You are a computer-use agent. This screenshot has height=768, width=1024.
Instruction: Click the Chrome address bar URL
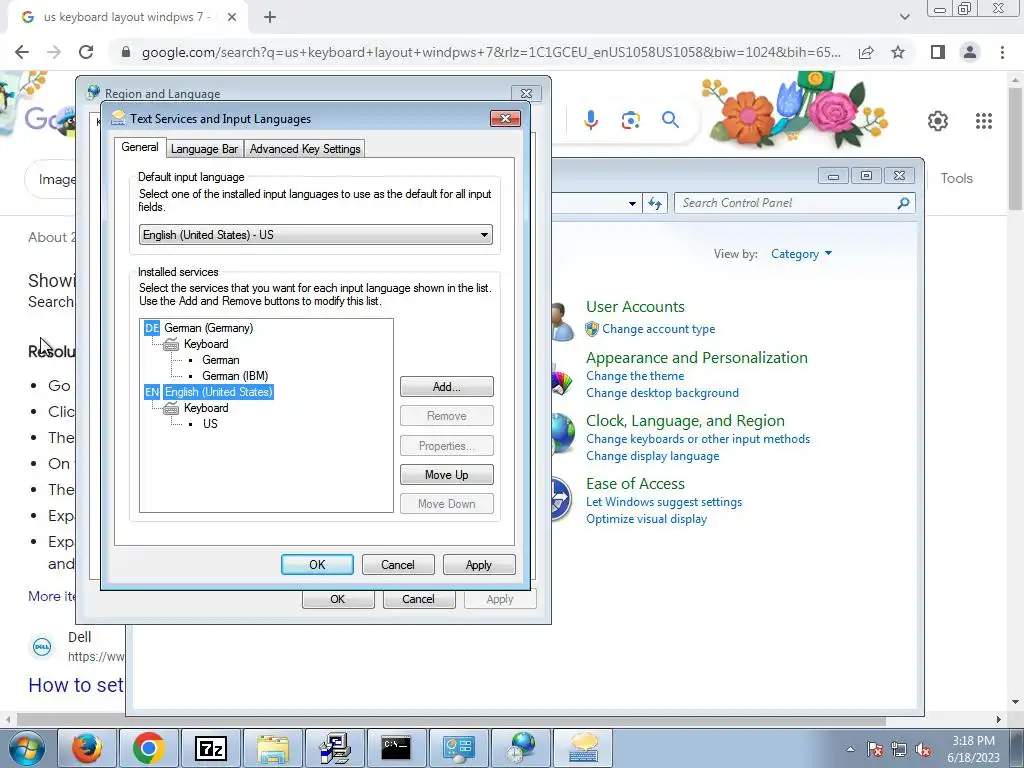click(490, 52)
